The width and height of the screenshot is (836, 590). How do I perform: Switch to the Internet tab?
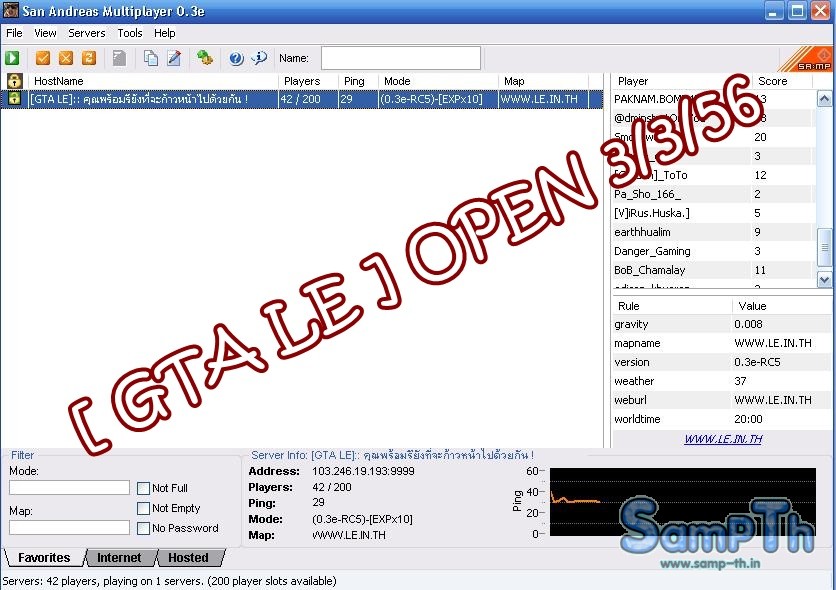tap(119, 557)
